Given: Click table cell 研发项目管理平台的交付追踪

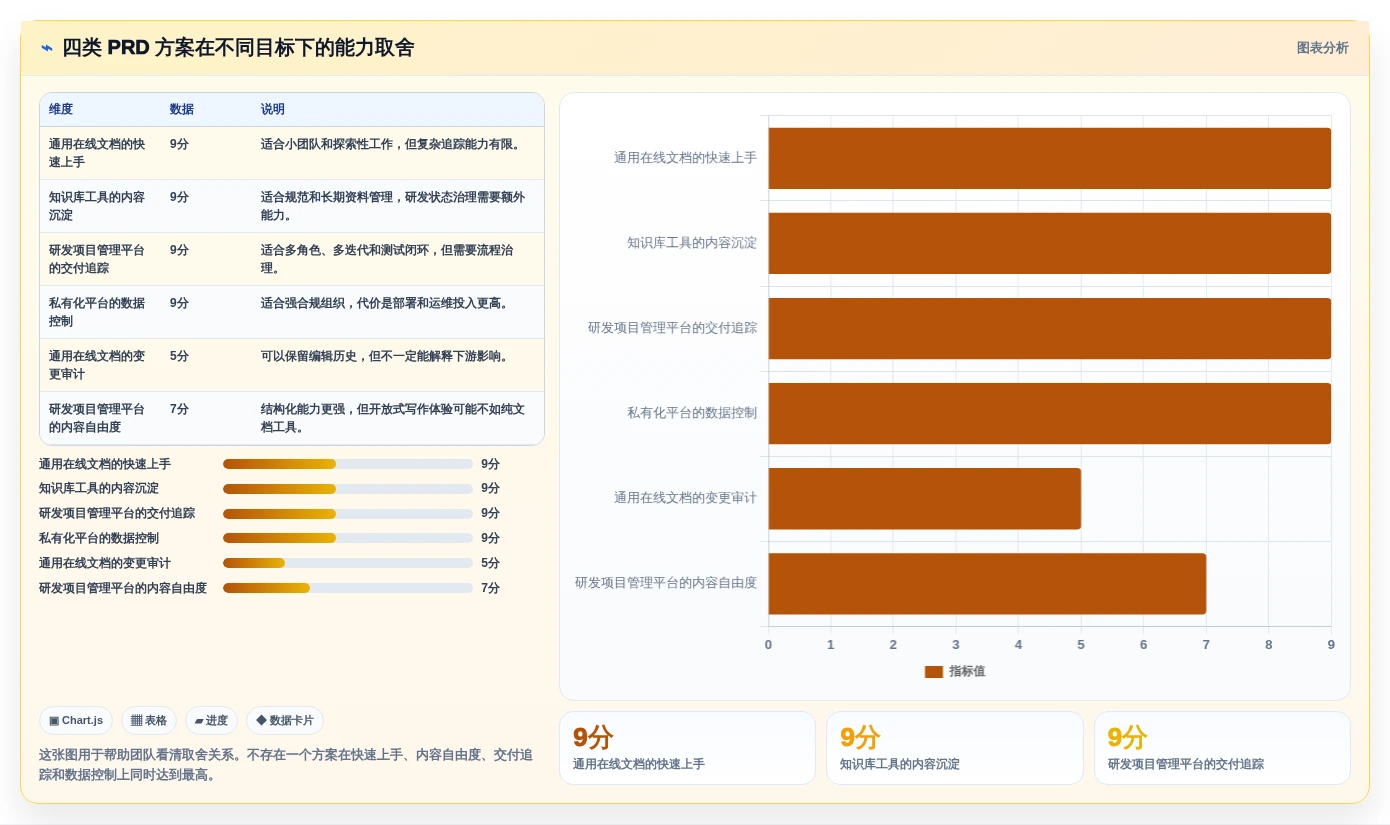Looking at the screenshot, I should (98, 259).
